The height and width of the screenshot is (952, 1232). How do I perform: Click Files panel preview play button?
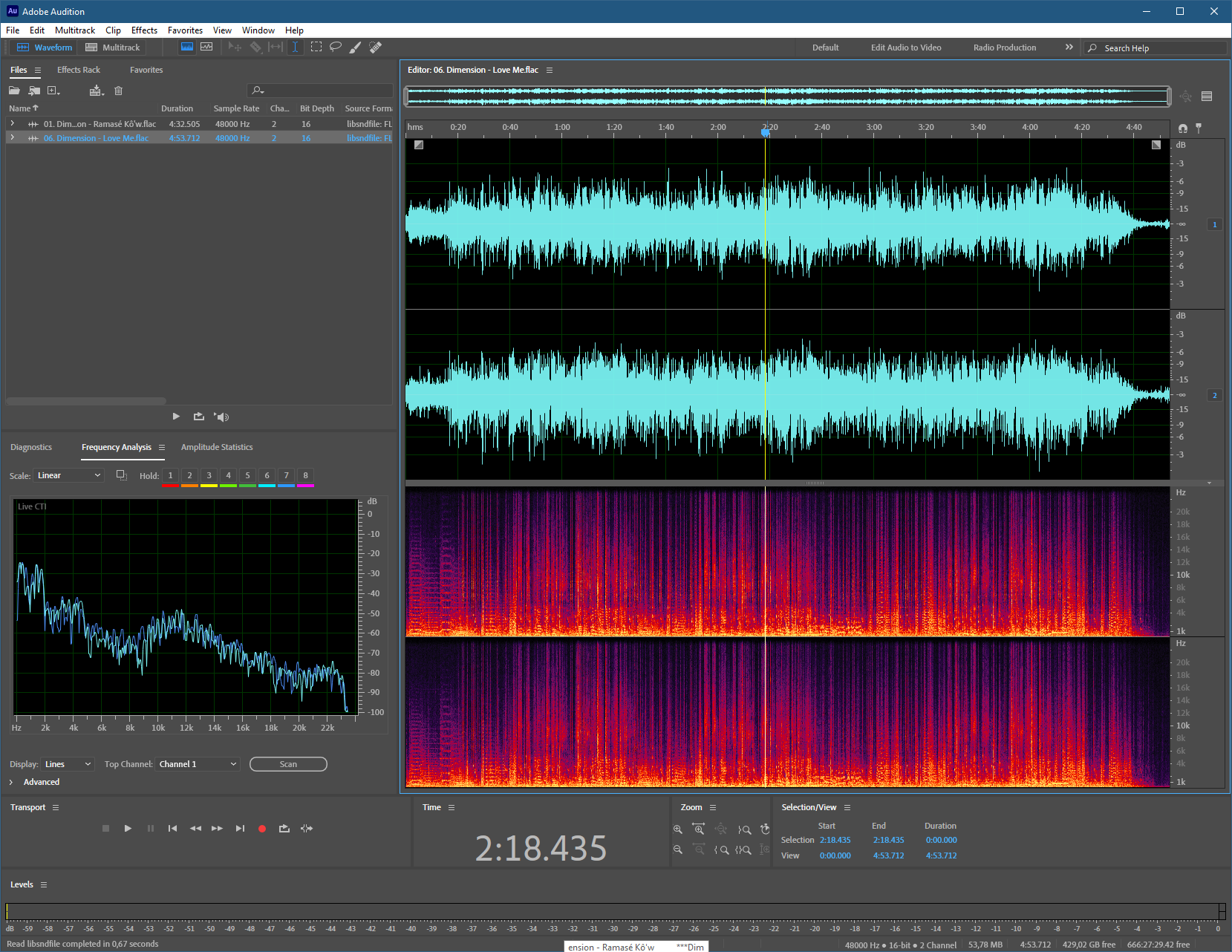pos(176,417)
